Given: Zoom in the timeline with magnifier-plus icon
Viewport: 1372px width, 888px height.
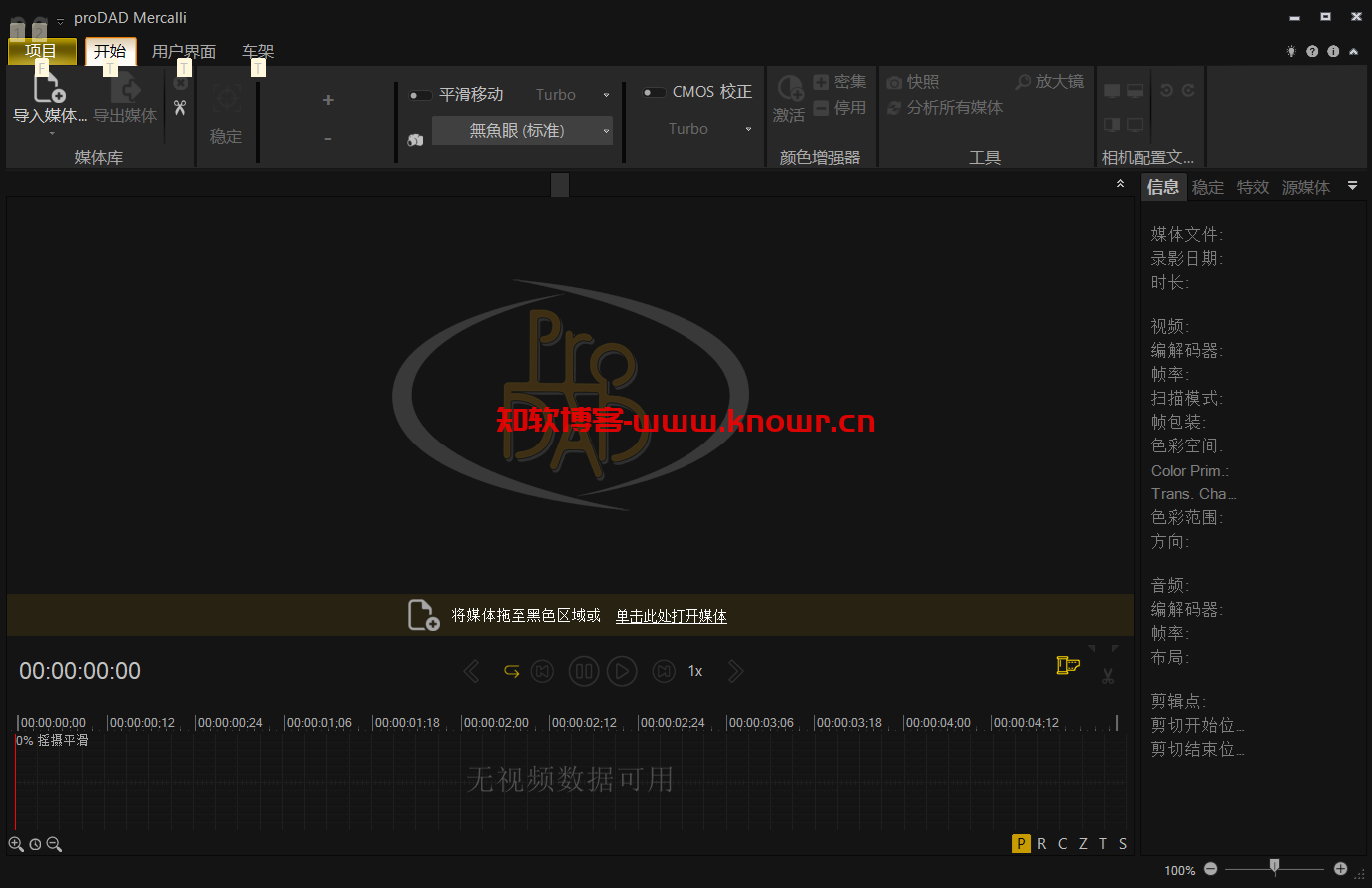Looking at the screenshot, I should click(x=16, y=844).
